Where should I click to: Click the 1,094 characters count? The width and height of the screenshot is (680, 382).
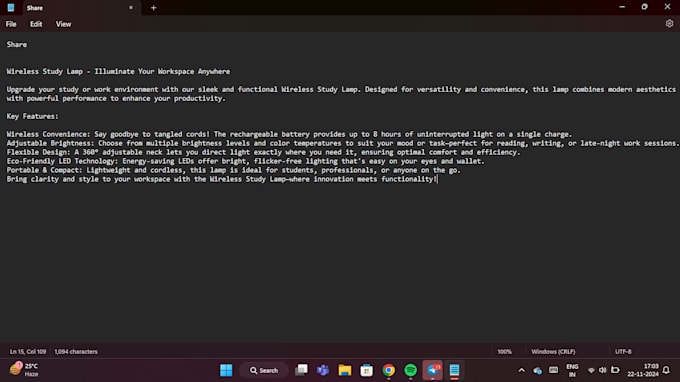(x=76, y=352)
